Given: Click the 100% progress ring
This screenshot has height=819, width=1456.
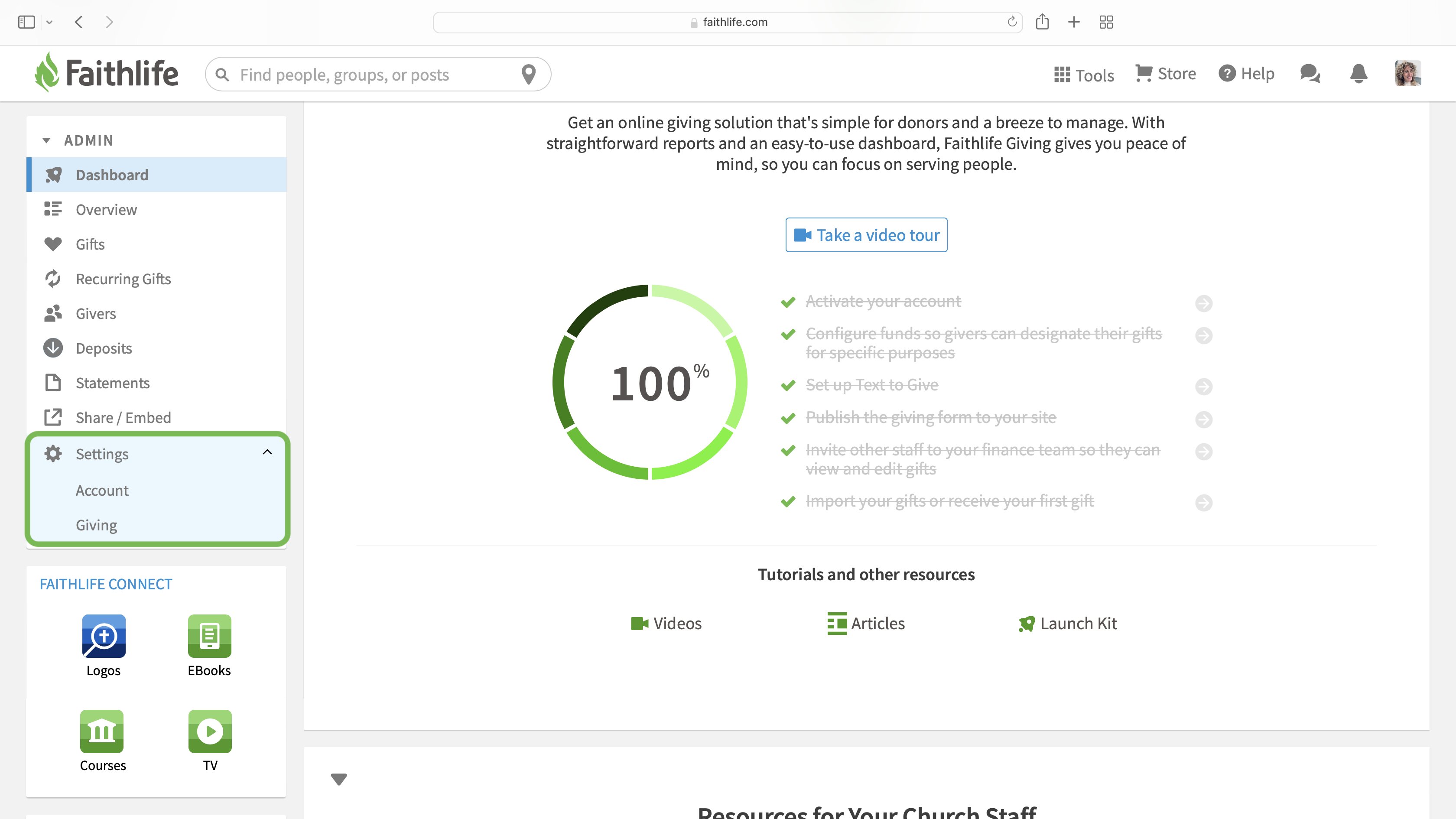Looking at the screenshot, I should coord(650,382).
